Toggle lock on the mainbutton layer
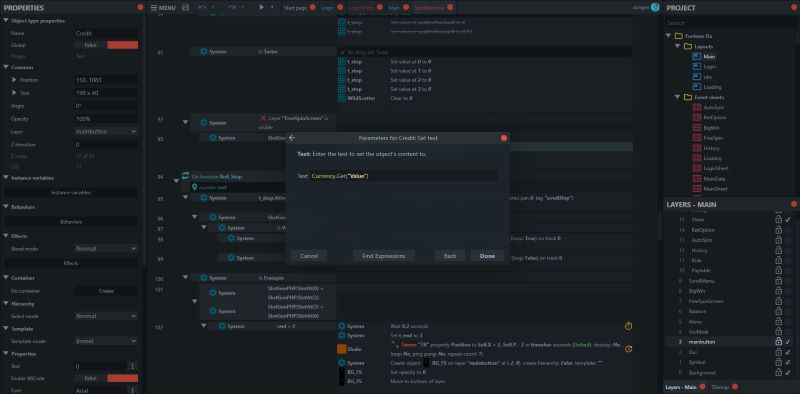Viewport: 800px width, 394px height. coord(778,341)
